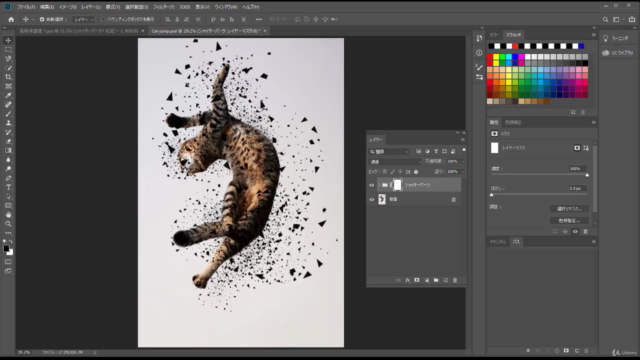Select the Move tool in the toolbox
This screenshot has height=360, width=640.
click(8, 40)
